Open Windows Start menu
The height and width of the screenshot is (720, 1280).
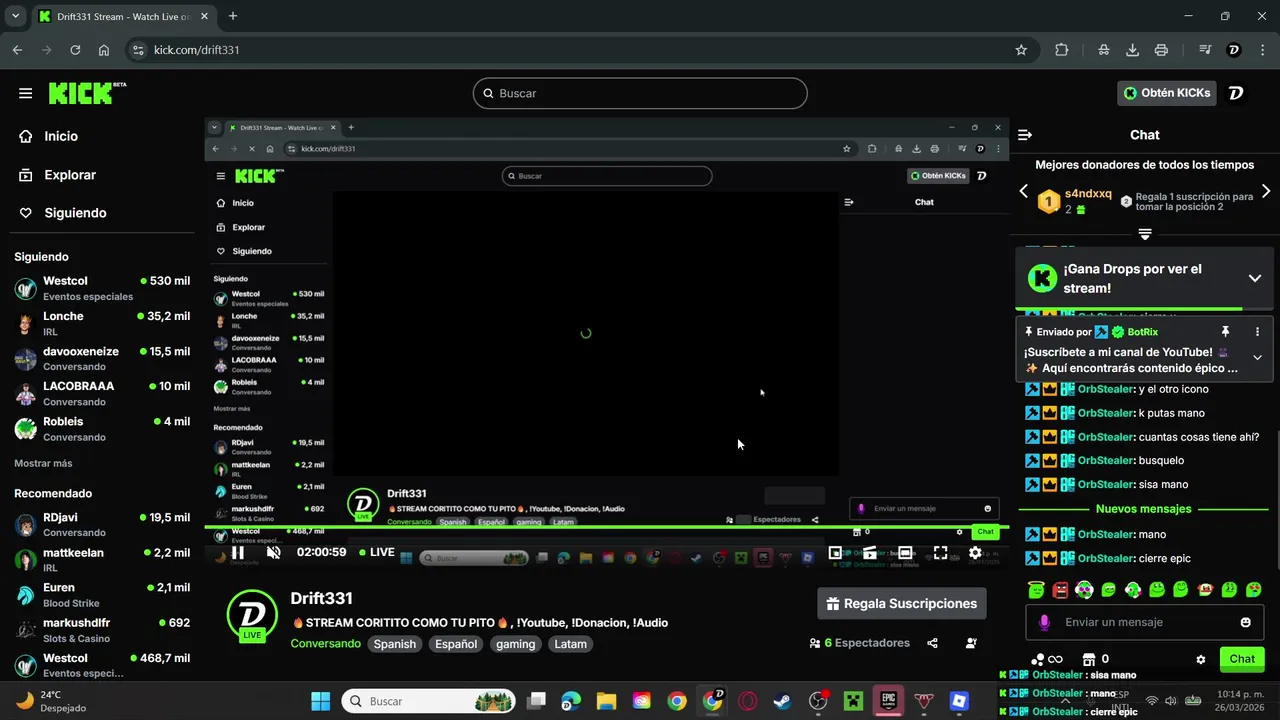coord(321,701)
